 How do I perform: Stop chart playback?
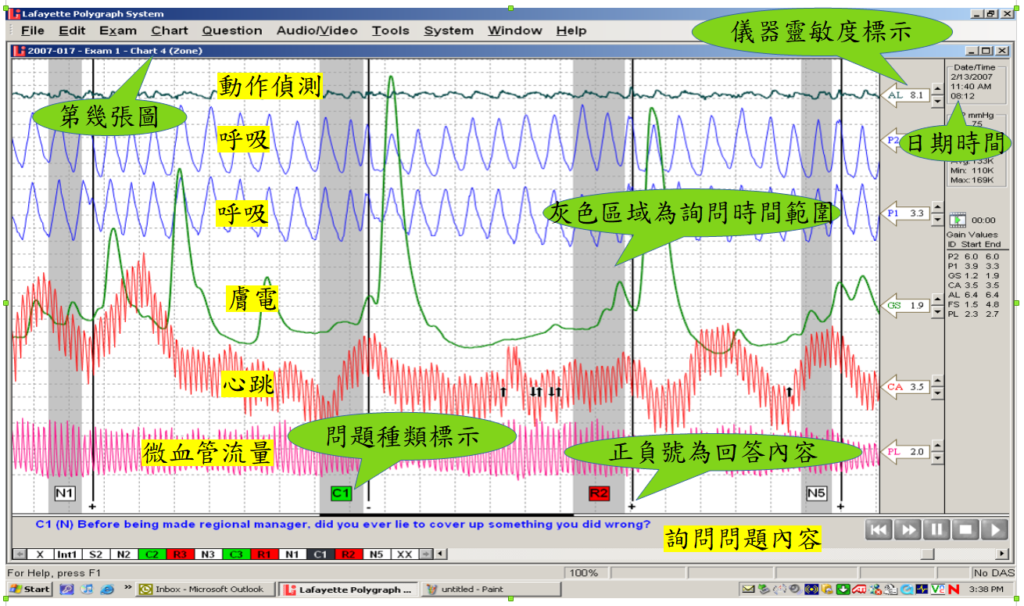coord(966,530)
